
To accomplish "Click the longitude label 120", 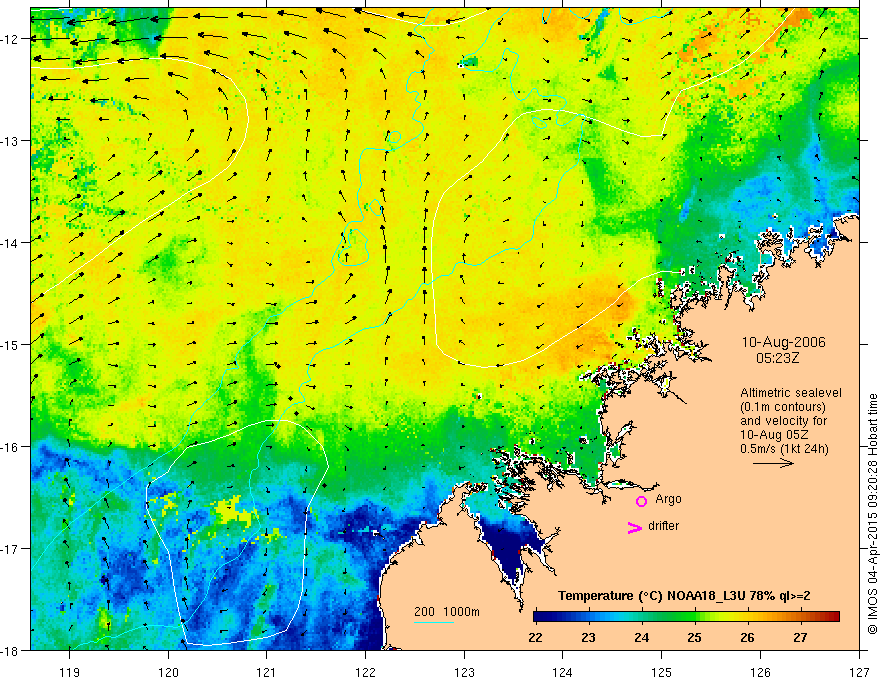I will point(168,672).
